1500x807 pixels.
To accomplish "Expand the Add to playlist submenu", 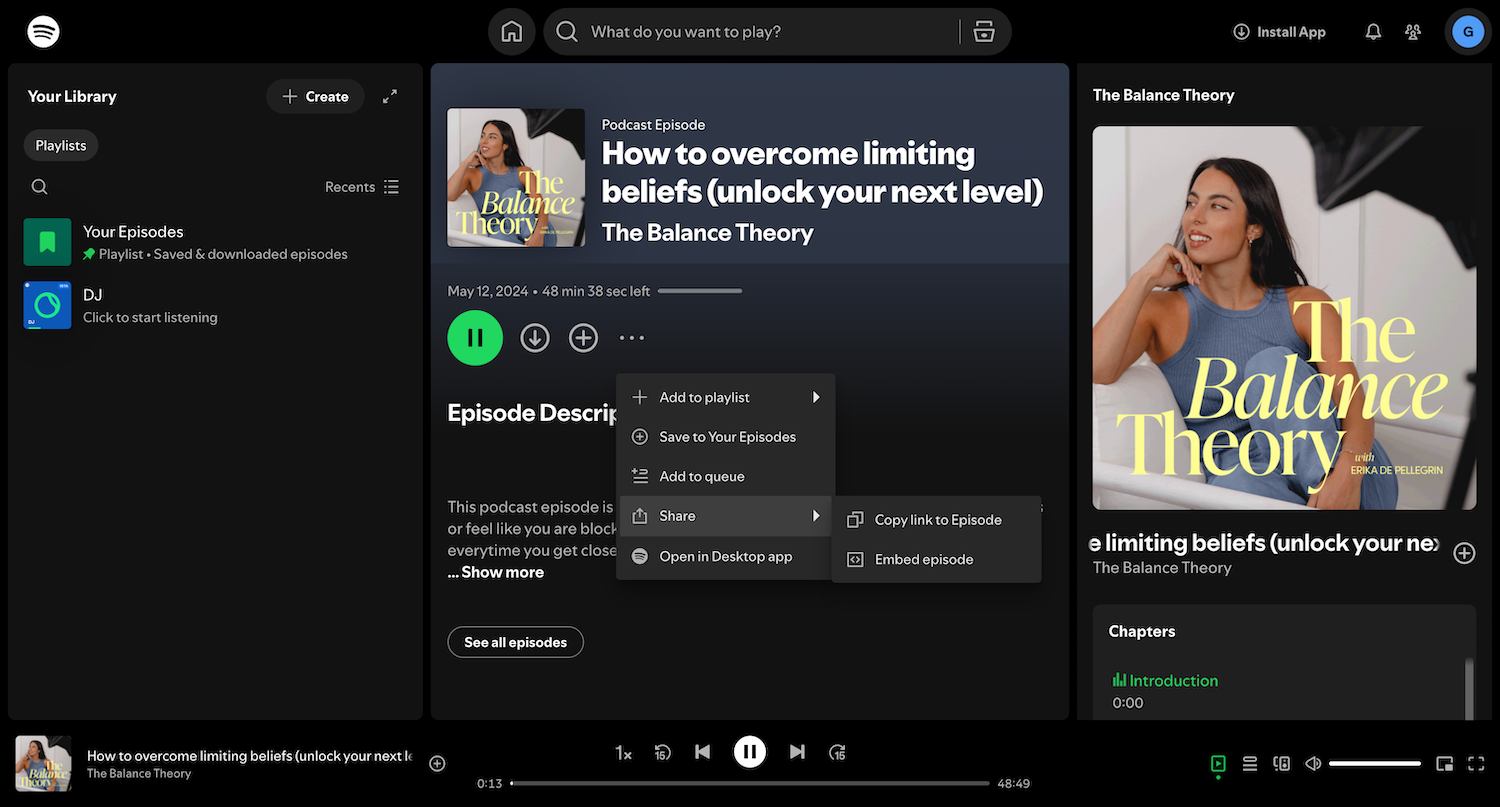I will (x=726, y=397).
